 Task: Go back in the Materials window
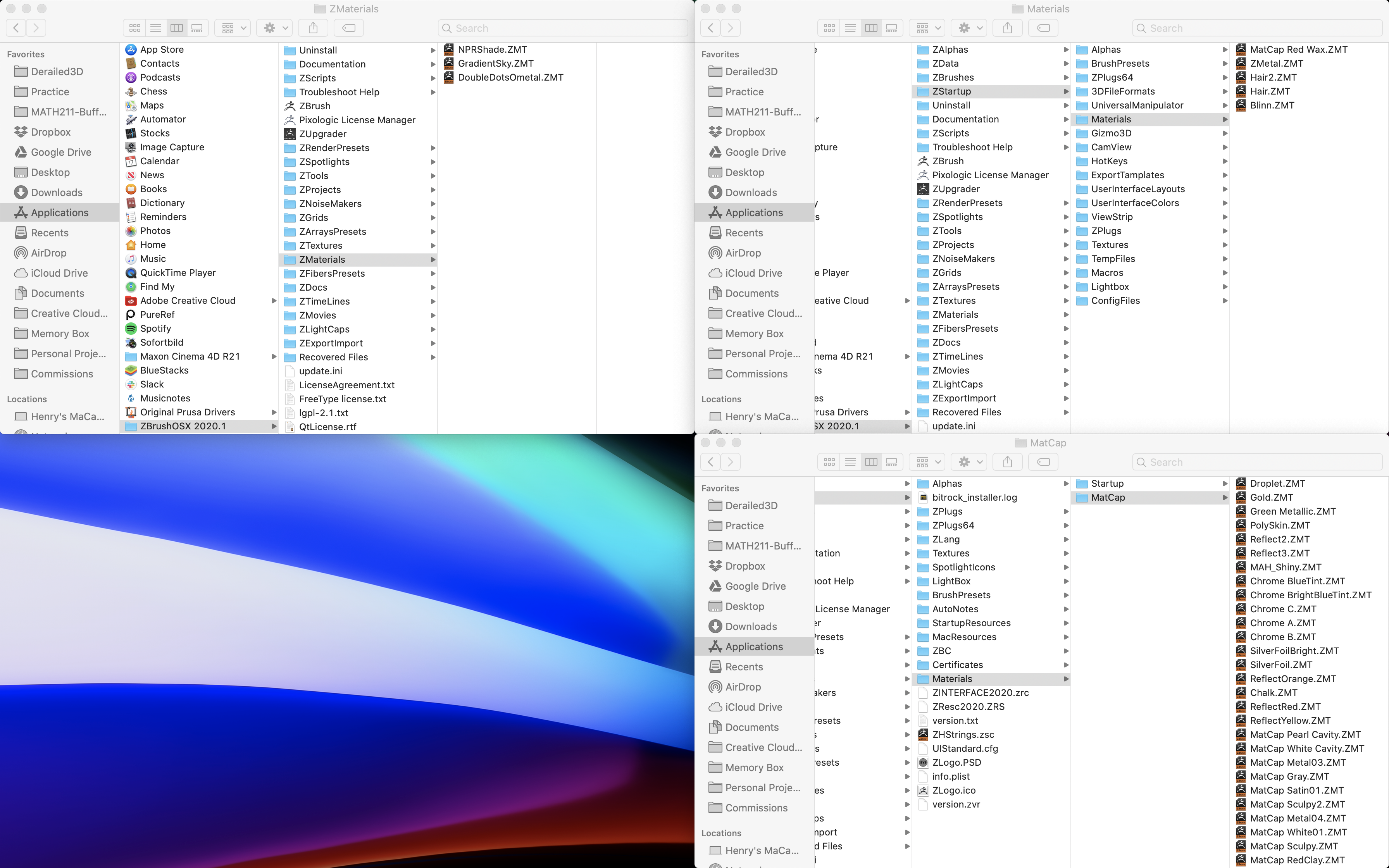pos(710,28)
